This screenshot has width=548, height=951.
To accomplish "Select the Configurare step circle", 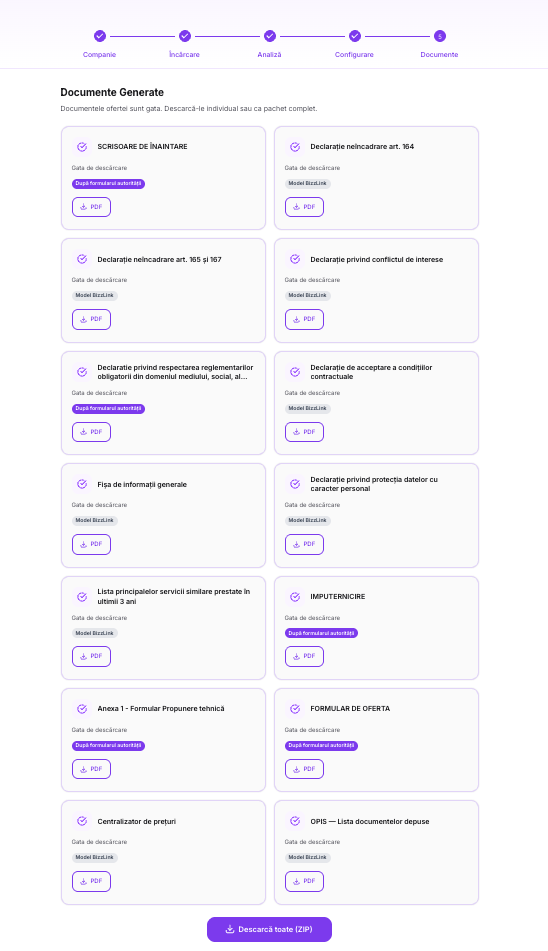I will (355, 36).
